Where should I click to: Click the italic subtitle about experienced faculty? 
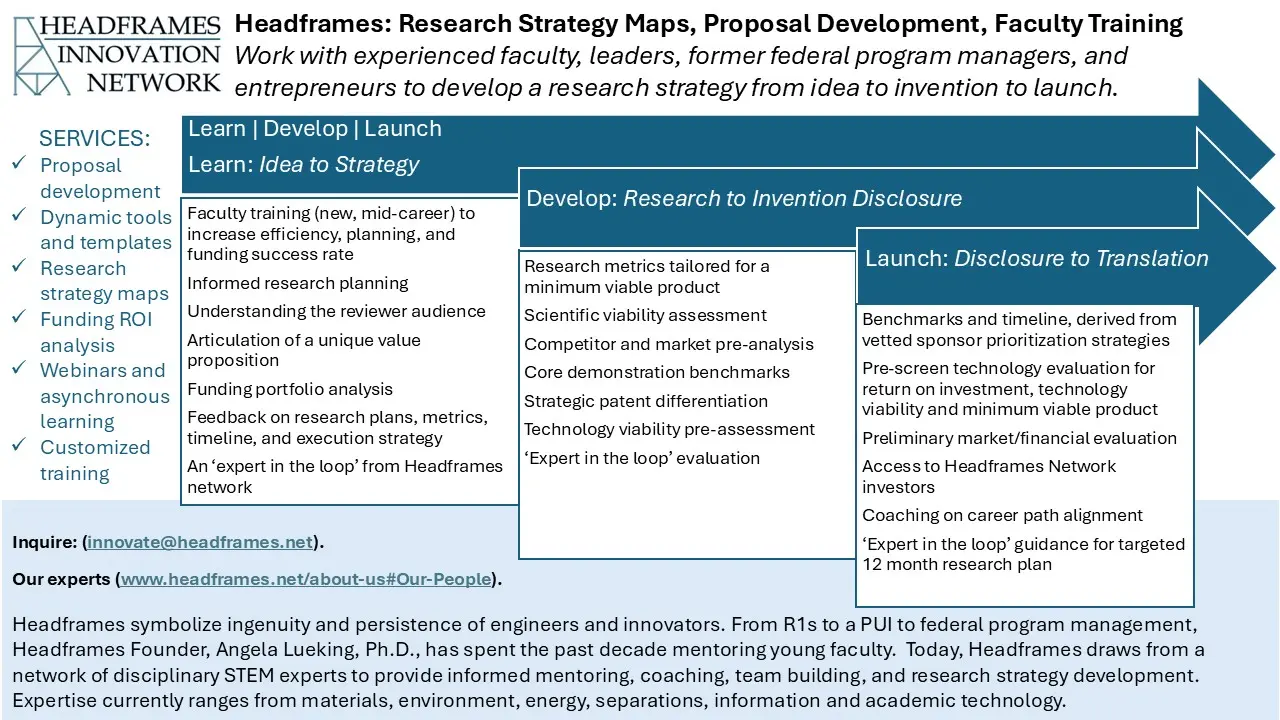pyautogui.click(x=682, y=72)
